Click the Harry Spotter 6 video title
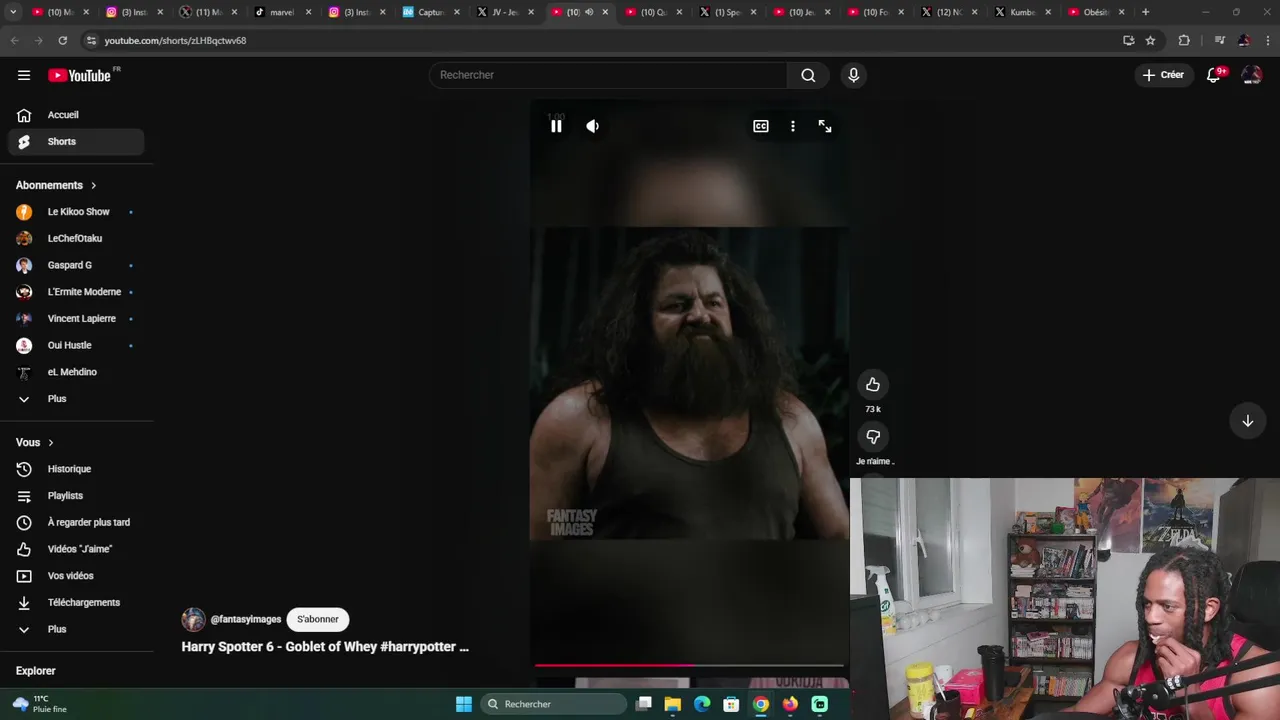The image size is (1280, 720). tap(325, 647)
